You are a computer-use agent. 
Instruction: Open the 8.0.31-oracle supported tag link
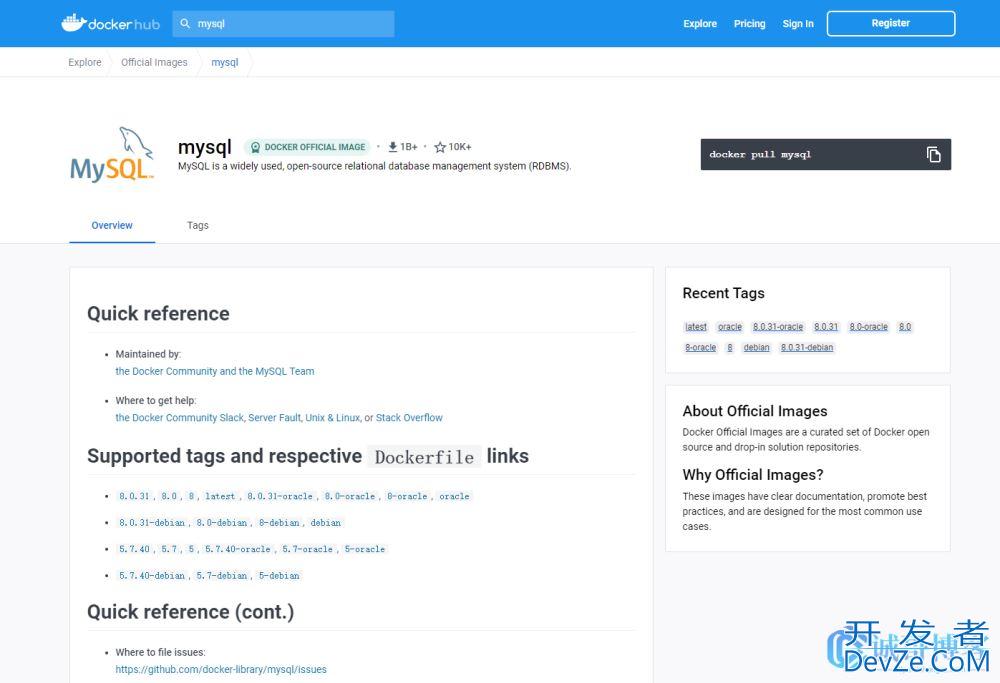click(x=280, y=496)
